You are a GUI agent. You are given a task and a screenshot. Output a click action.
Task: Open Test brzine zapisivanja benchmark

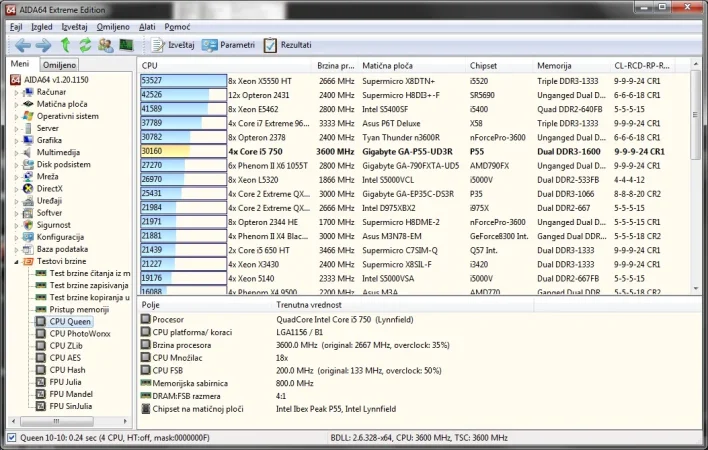click(x=89, y=285)
